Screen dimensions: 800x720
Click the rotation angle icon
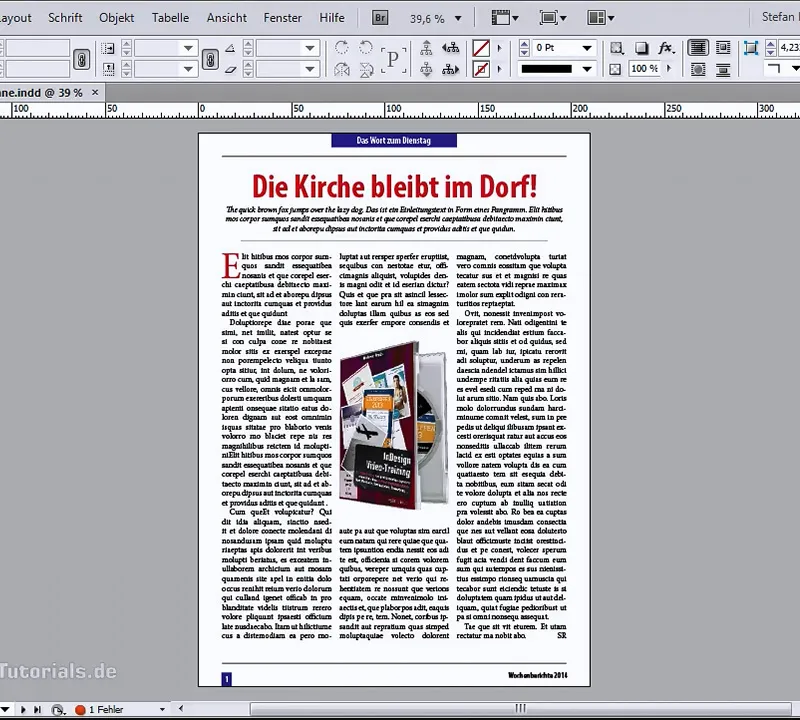pos(230,48)
